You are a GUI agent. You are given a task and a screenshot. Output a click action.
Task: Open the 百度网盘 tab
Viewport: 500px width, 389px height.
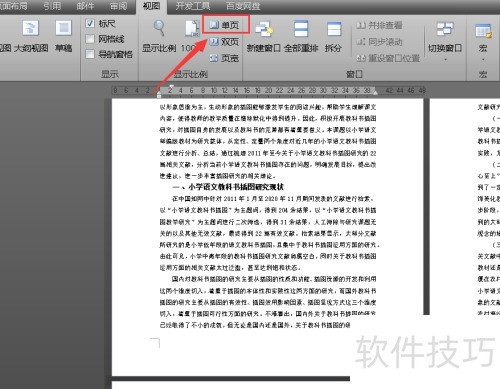243,6
